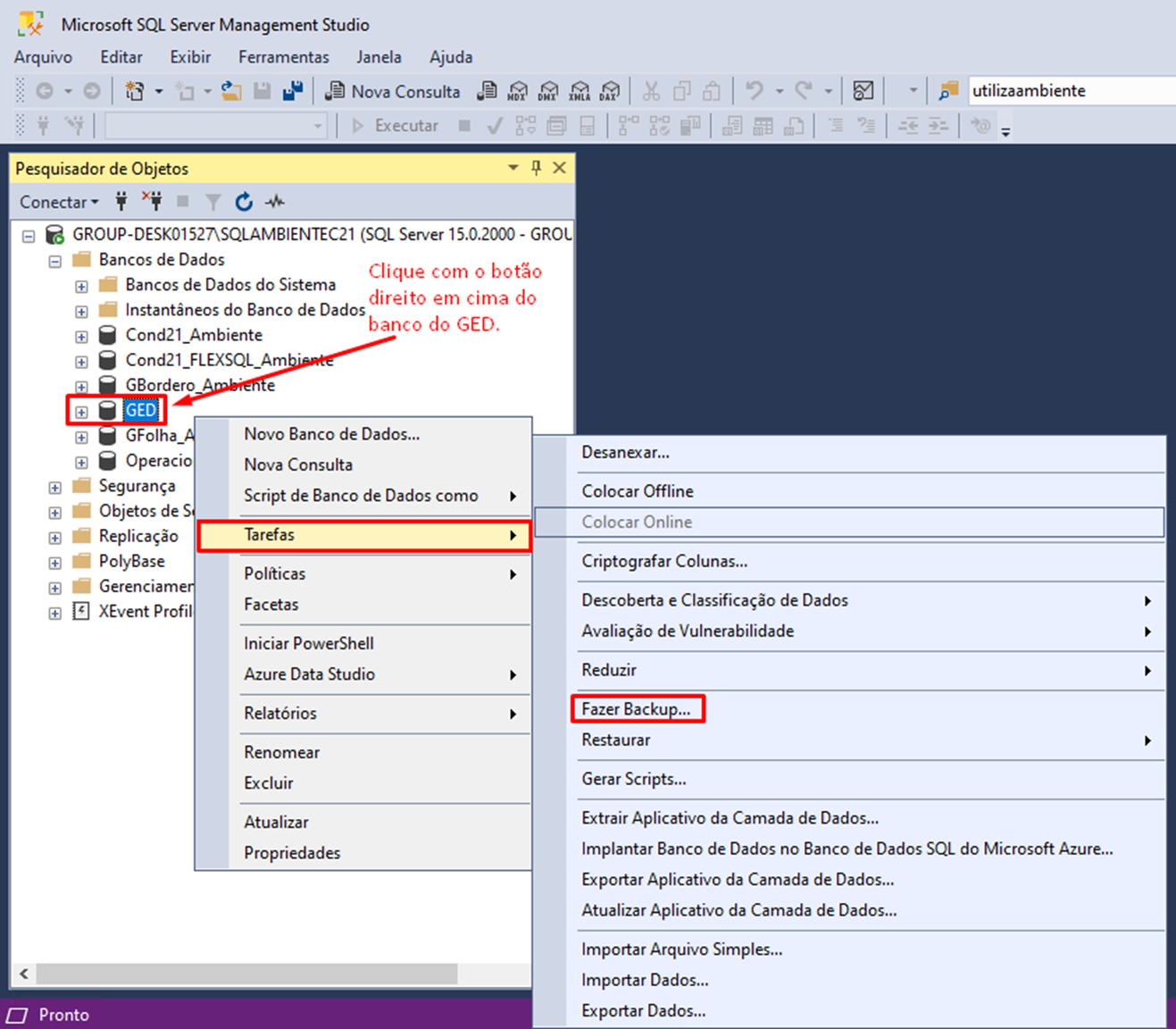Click the parse checkmark icon
The width and height of the screenshot is (1176, 1029).
click(494, 126)
